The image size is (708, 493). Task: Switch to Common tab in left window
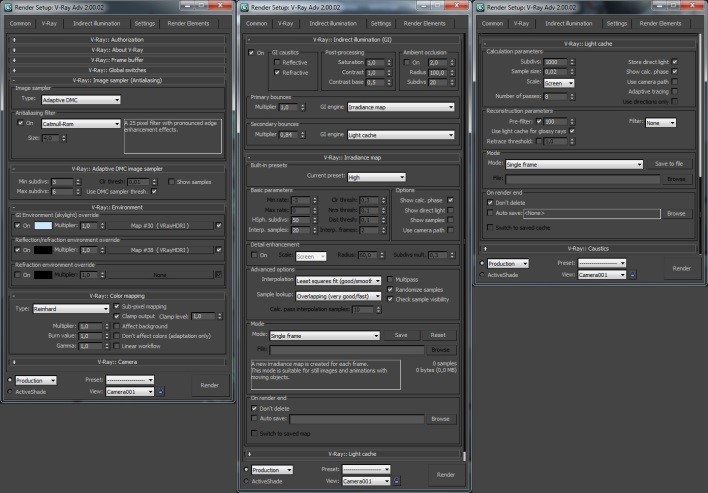21,23
